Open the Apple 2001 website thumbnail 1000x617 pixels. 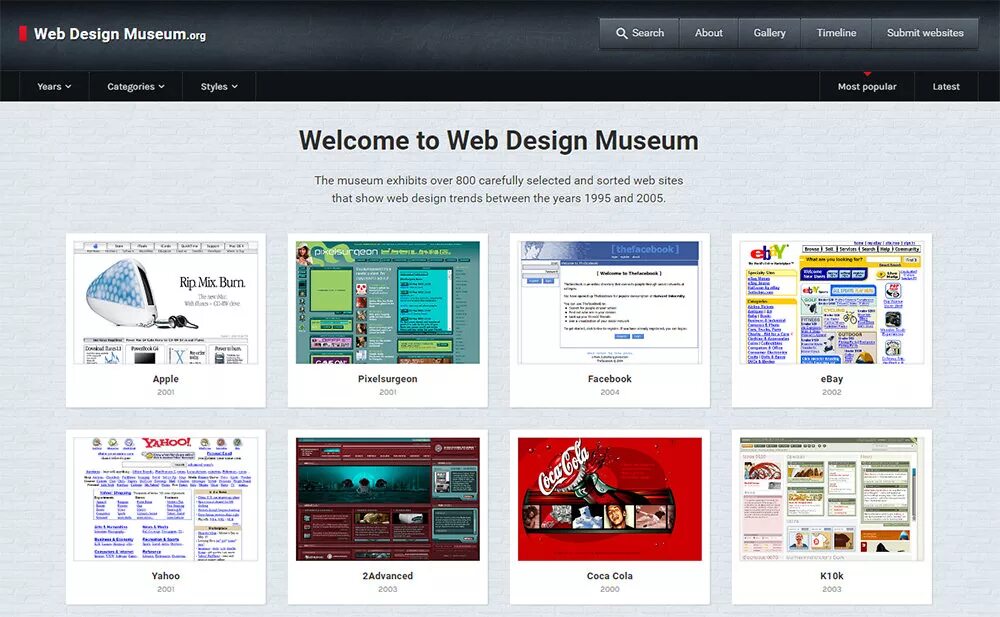click(166, 302)
